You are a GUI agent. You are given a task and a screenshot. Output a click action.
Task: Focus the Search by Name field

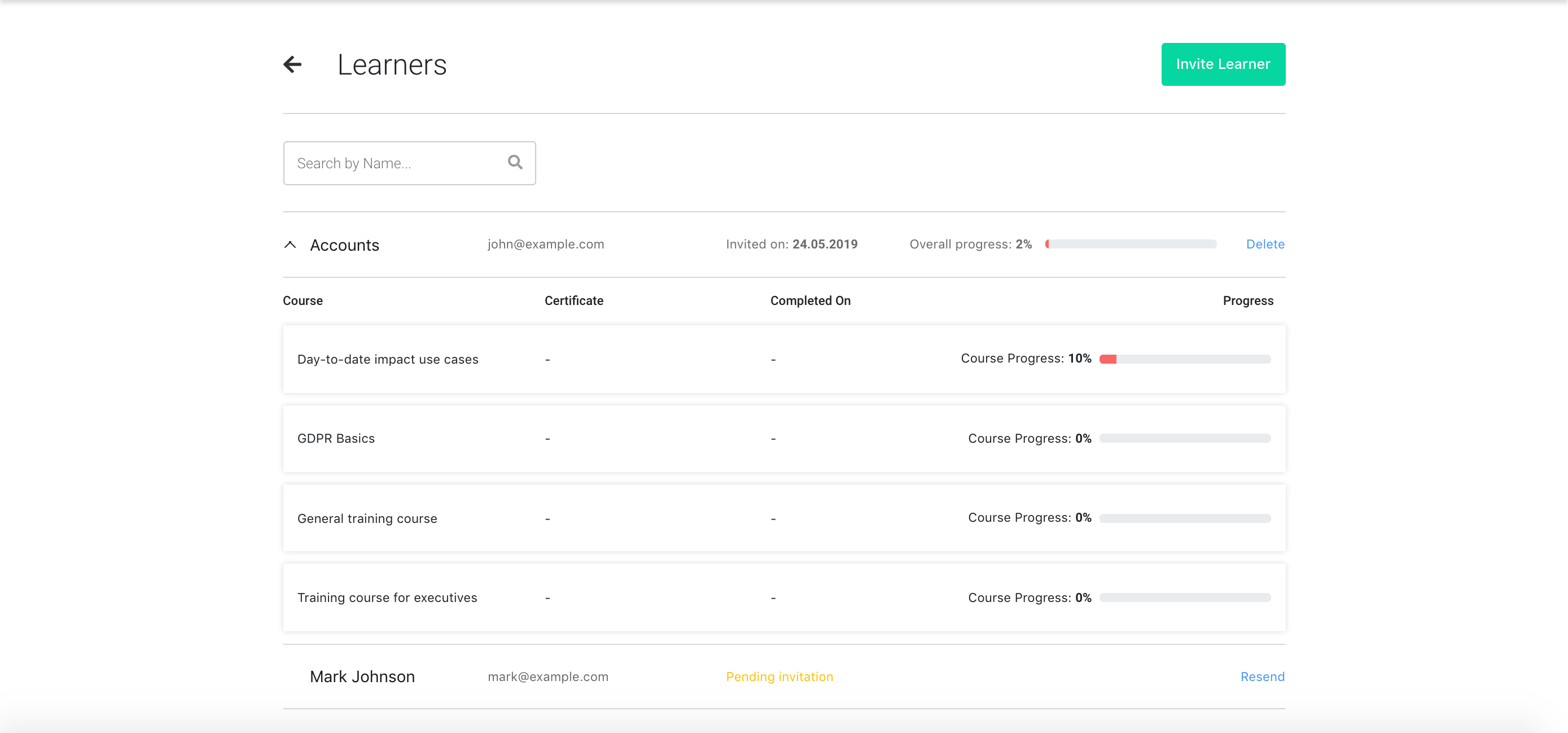point(396,163)
